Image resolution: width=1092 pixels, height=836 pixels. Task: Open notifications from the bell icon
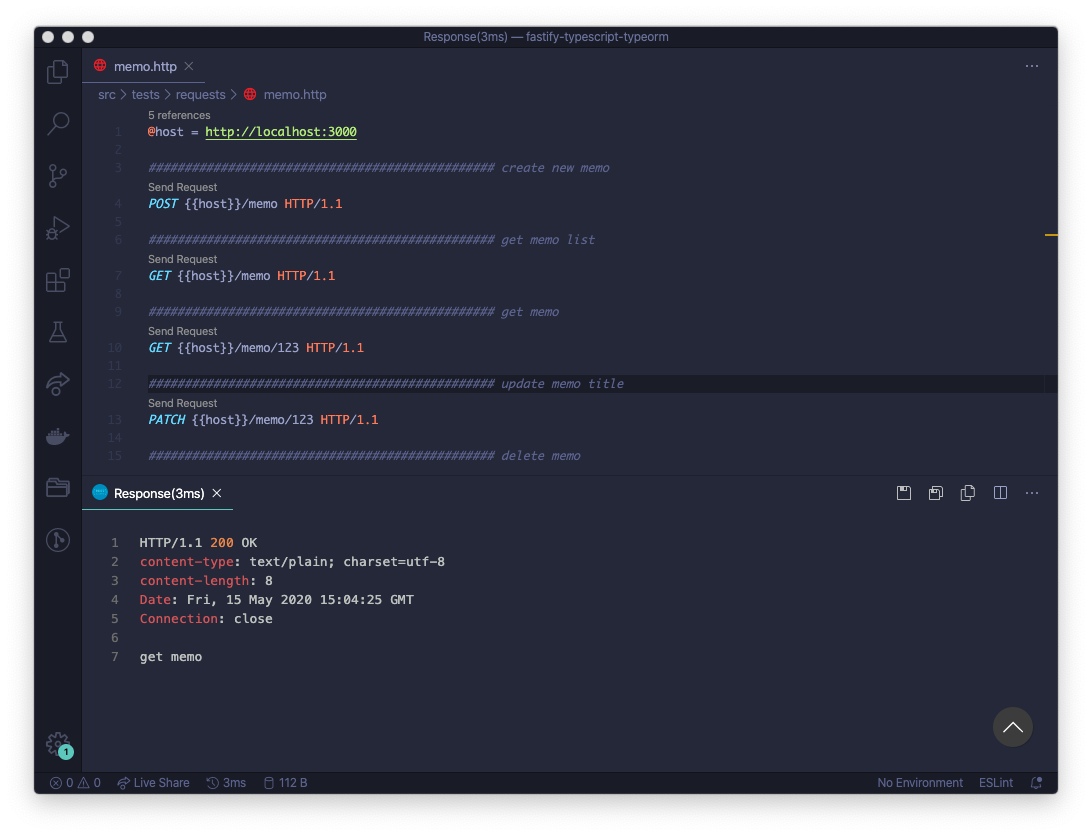click(x=1036, y=783)
